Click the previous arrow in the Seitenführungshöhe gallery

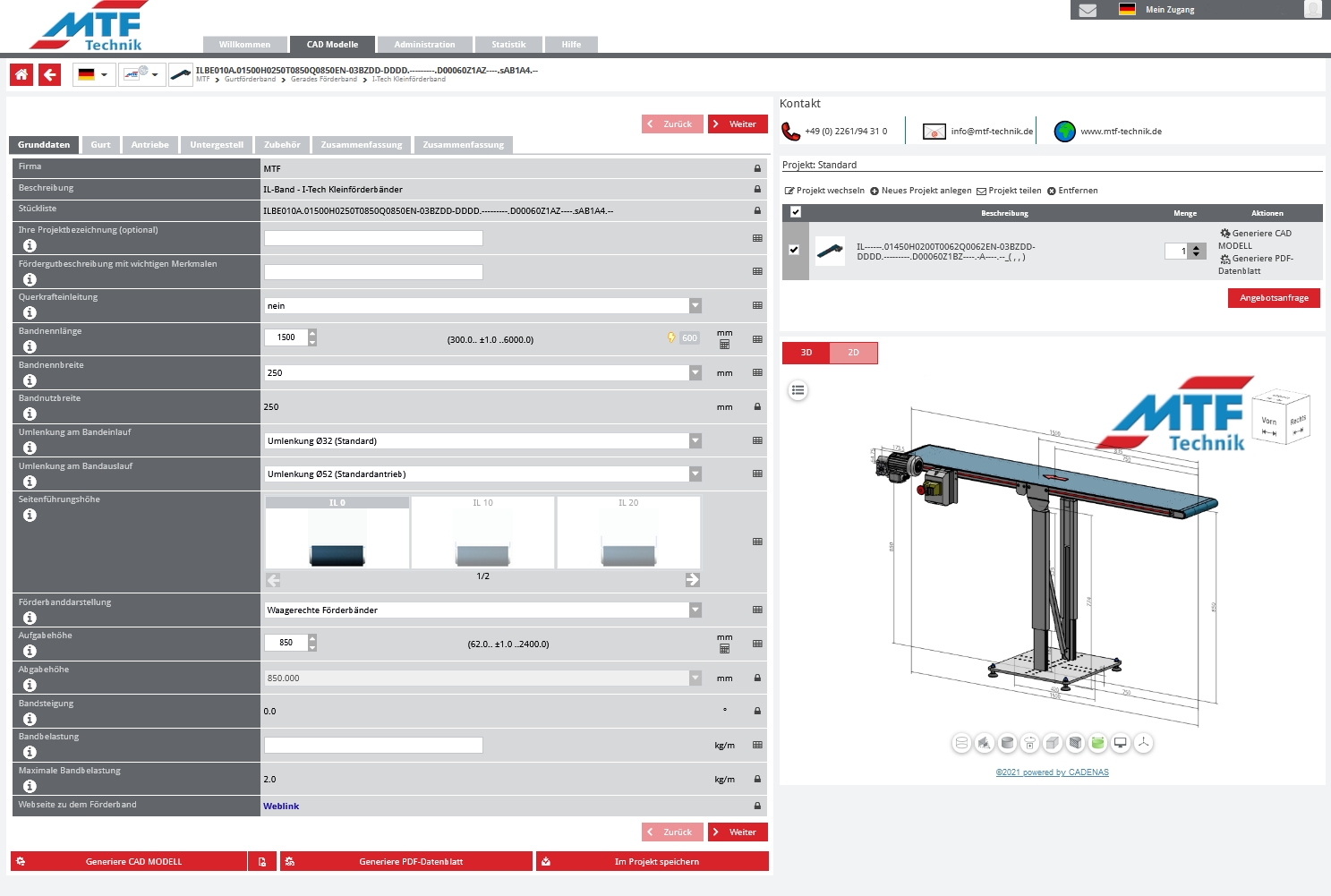click(x=273, y=580)
